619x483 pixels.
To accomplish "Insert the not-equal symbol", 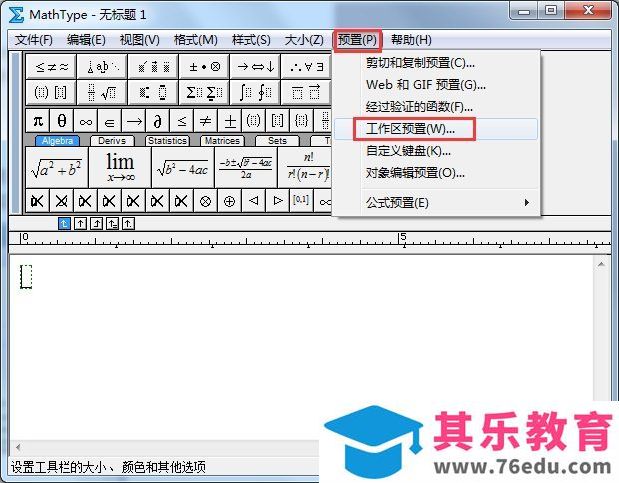I will coord(206,121).
